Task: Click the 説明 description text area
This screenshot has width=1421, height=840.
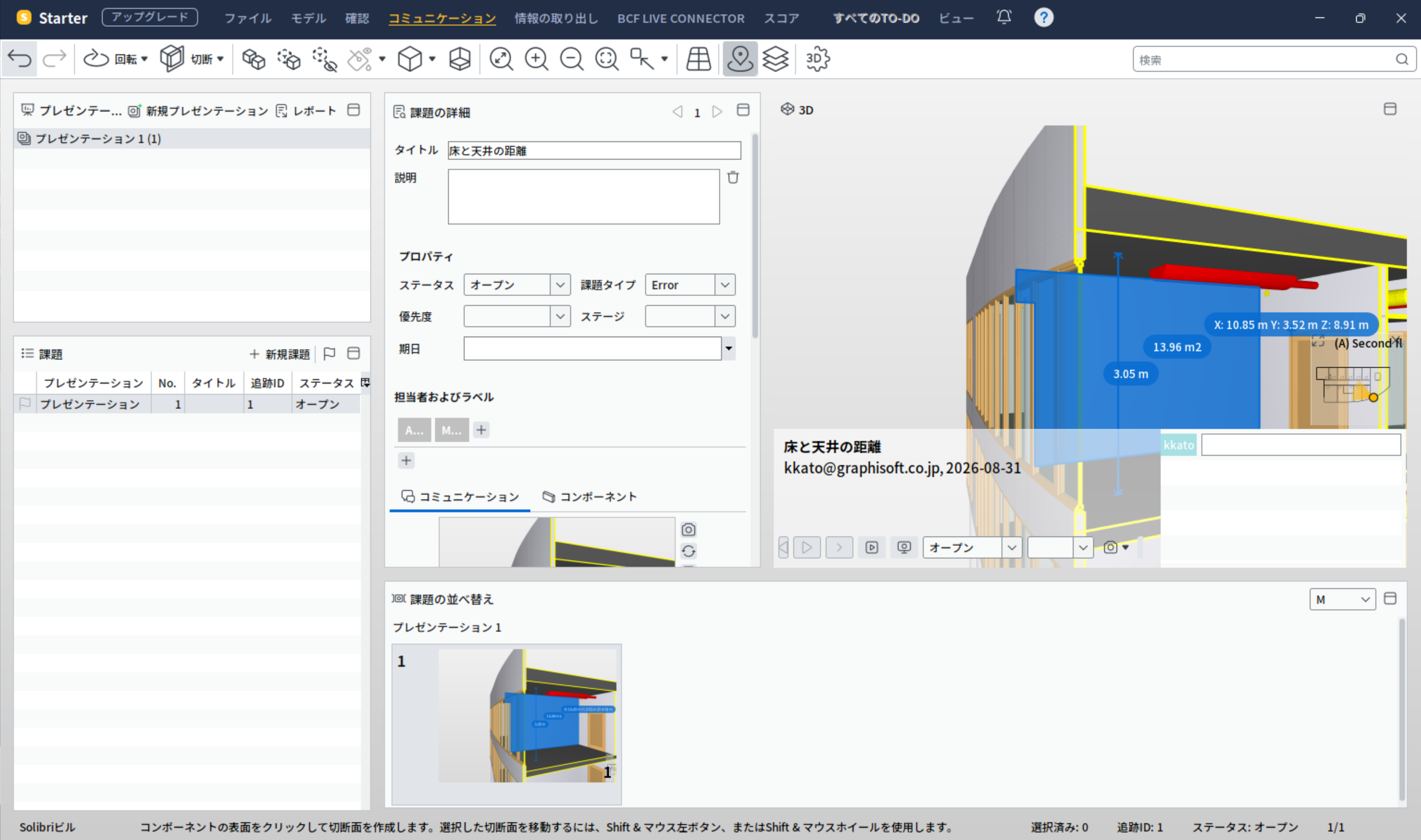Action: tap(584, 196)
